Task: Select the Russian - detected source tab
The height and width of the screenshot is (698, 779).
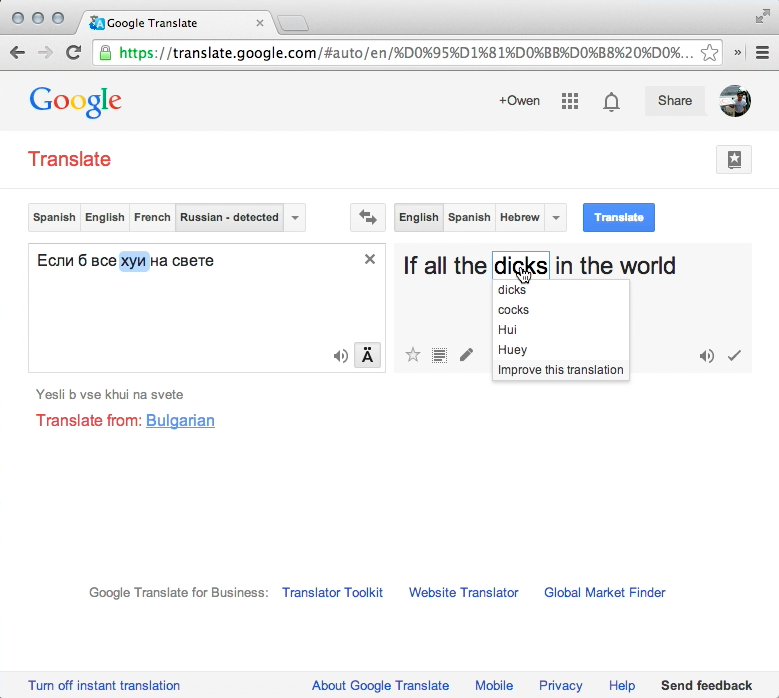Action: click(x=230, y=217)
